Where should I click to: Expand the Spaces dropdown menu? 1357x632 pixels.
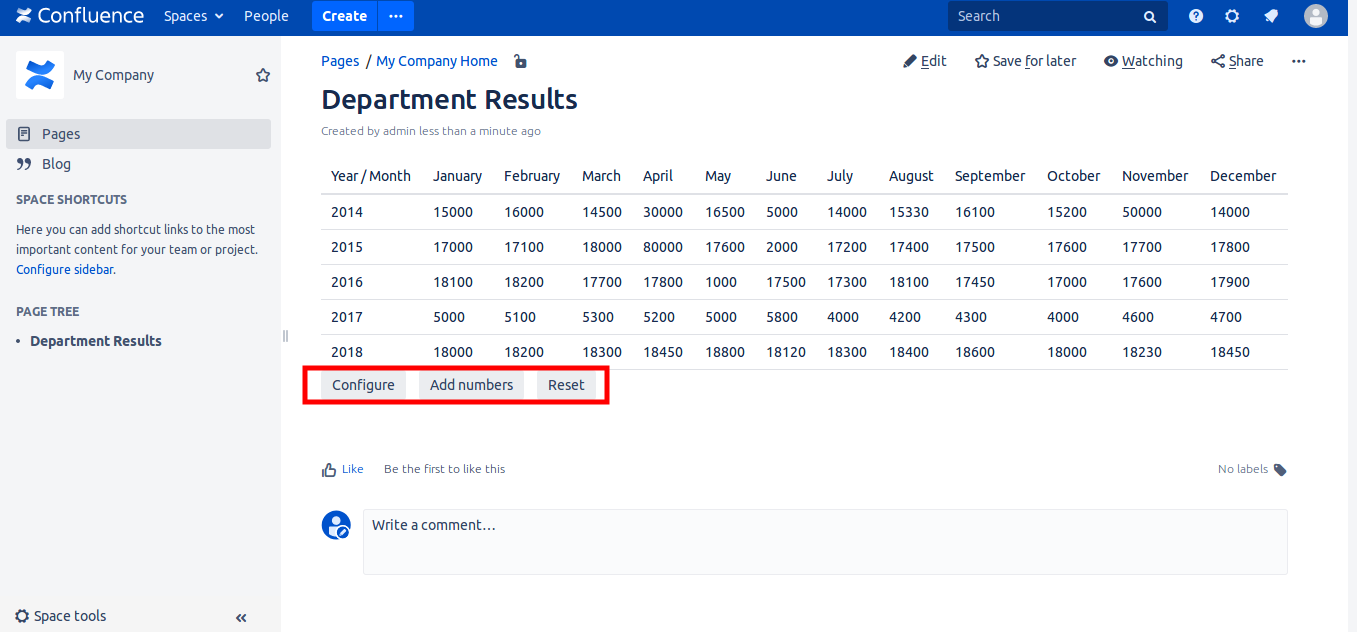(194, 16)
